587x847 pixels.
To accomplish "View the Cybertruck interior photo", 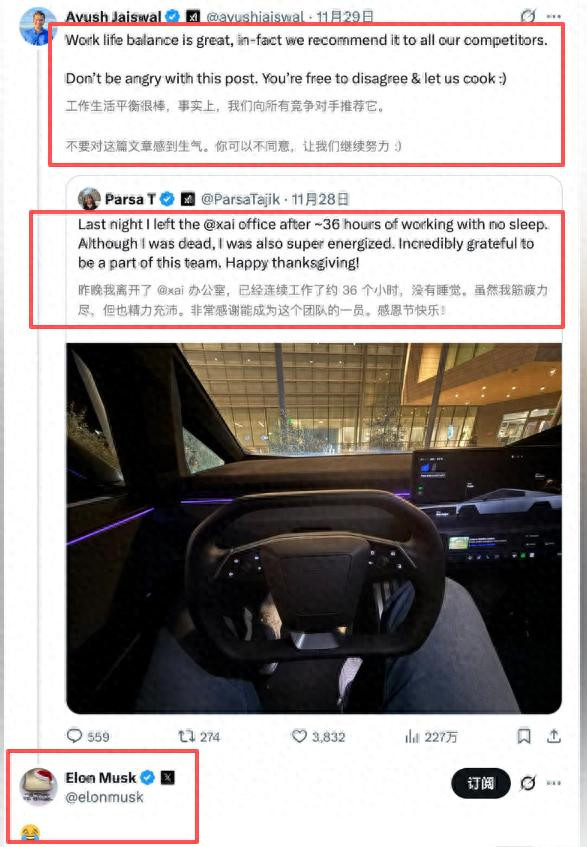I will 314,528.
